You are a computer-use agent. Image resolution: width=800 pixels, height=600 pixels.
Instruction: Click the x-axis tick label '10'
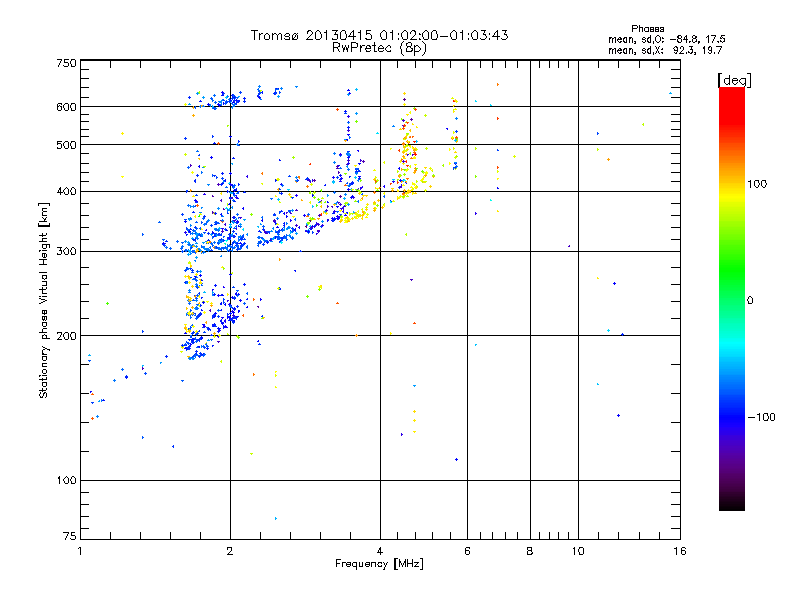pyautogui.click(x=578, y=551)
